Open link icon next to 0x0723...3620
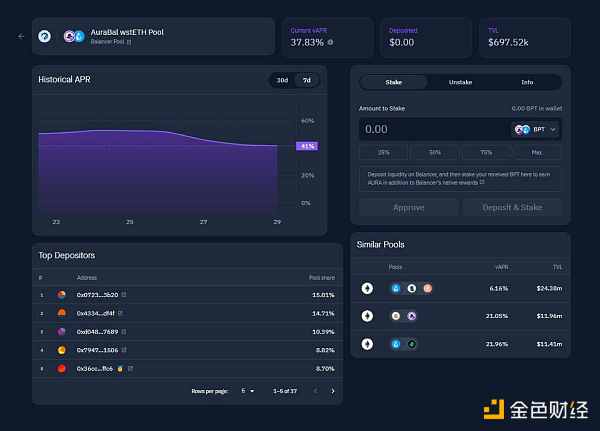Screen dimensions: 600x431 124,294
